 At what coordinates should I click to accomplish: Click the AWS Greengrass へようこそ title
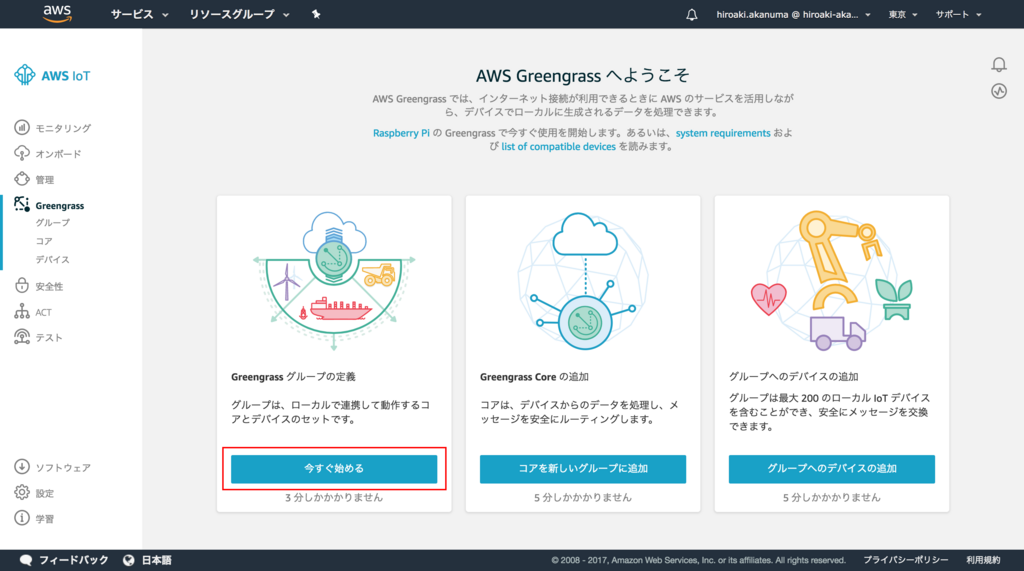[583, 76]
